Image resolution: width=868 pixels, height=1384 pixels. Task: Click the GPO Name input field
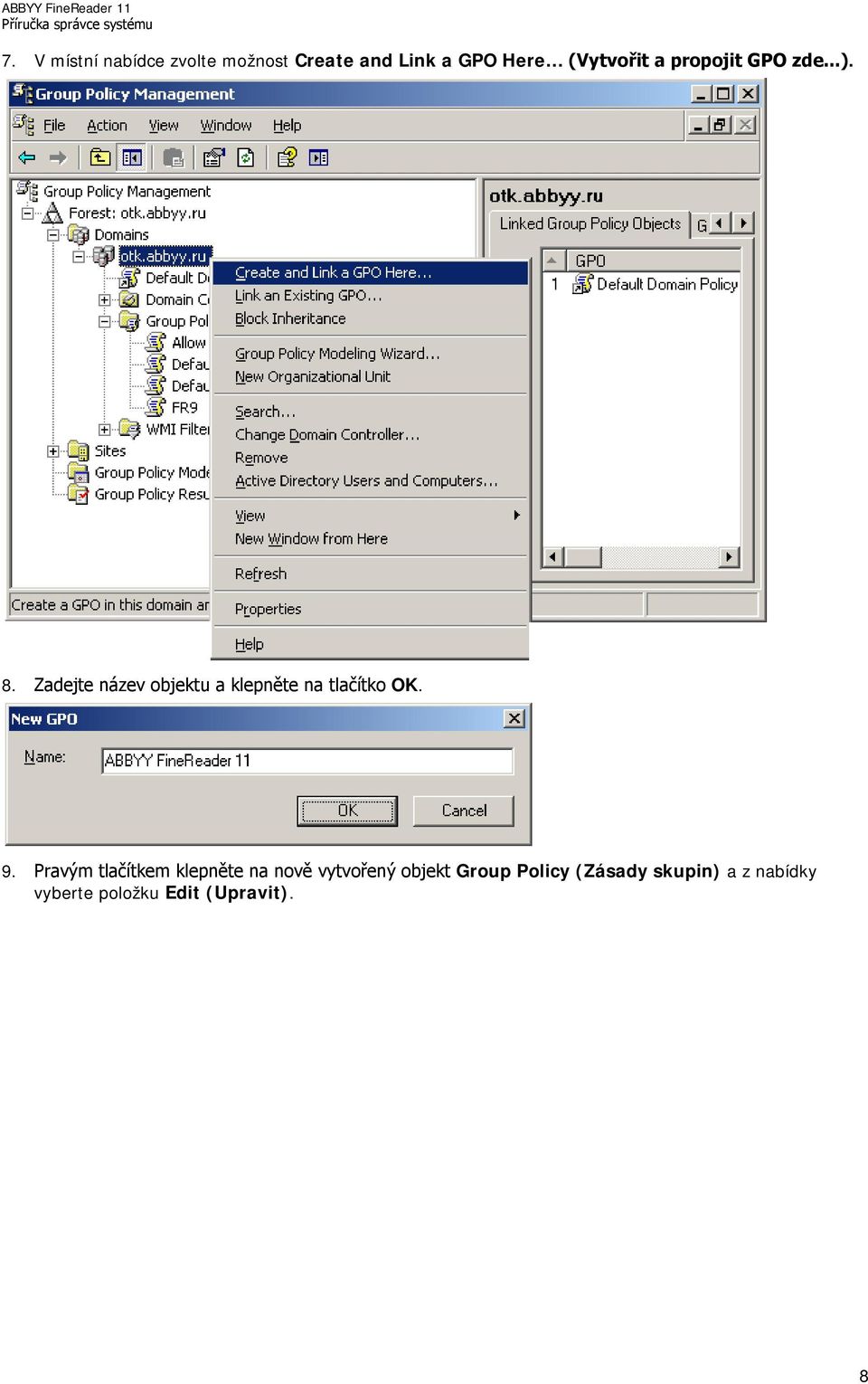point(307,761)
